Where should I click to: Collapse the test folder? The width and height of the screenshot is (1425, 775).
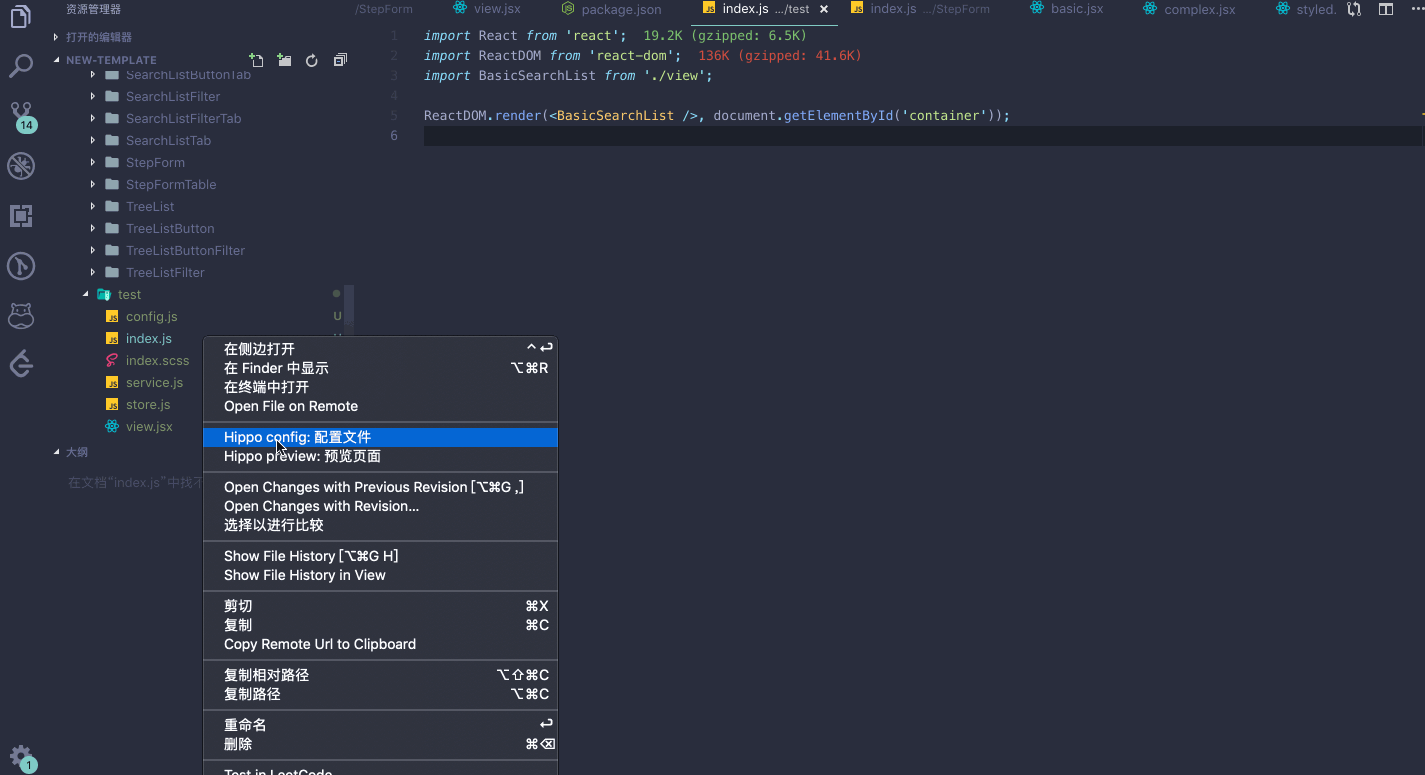[129, 294]
